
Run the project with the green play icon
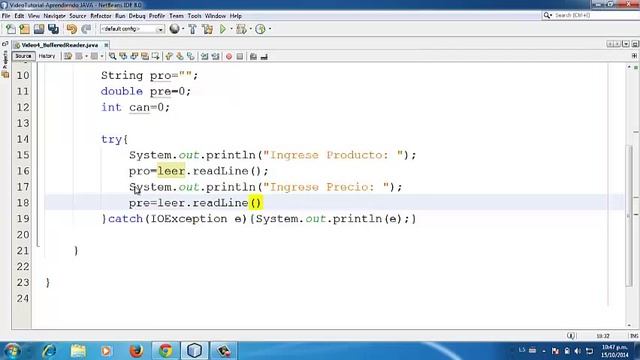coord(223,29)
